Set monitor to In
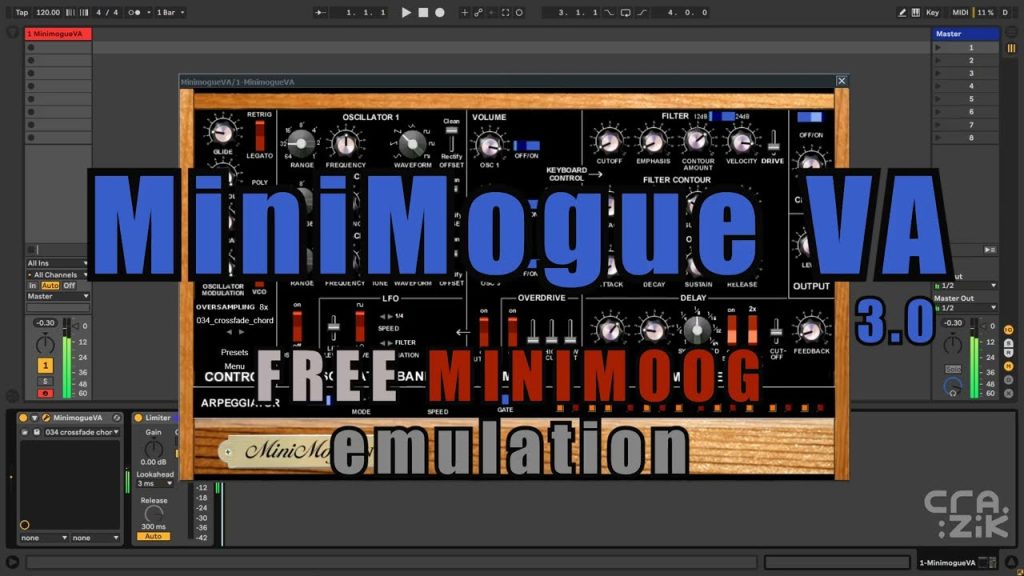Image resolution: width=1024 pixels, height=576 pixels. [33, 285]
